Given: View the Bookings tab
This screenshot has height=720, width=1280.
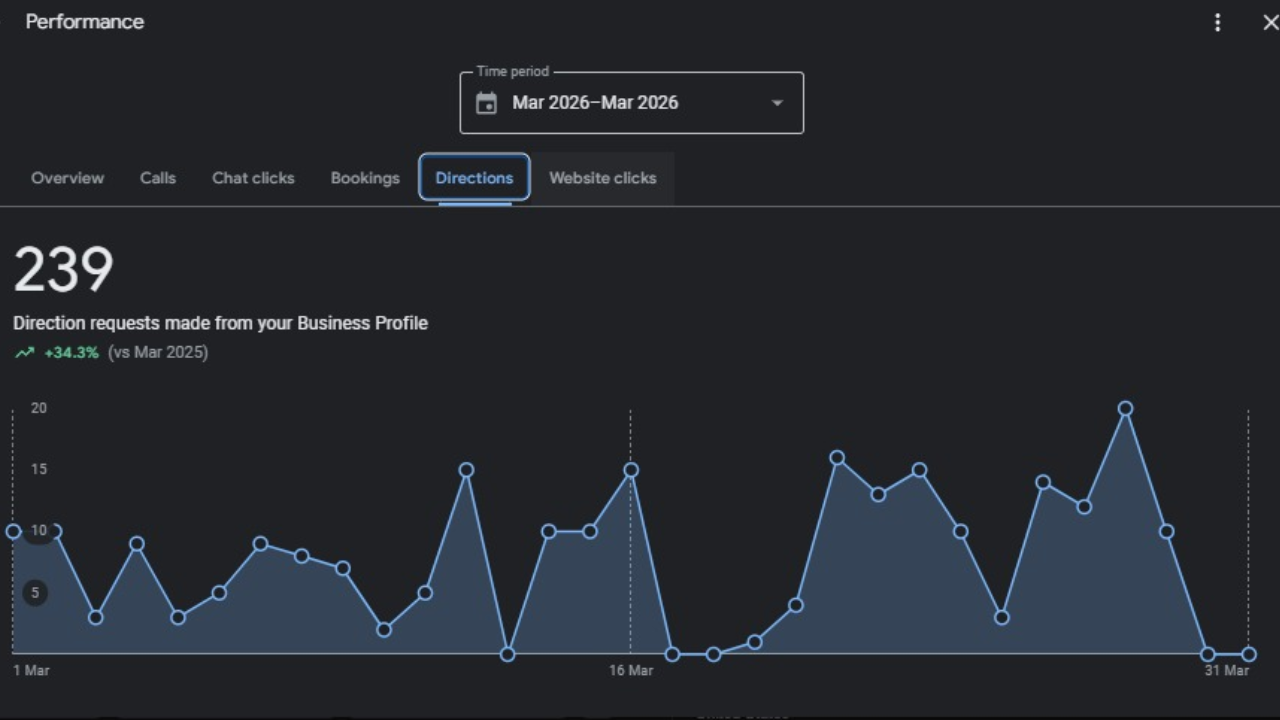Looking at the screenshot, I should pos(365,178).
